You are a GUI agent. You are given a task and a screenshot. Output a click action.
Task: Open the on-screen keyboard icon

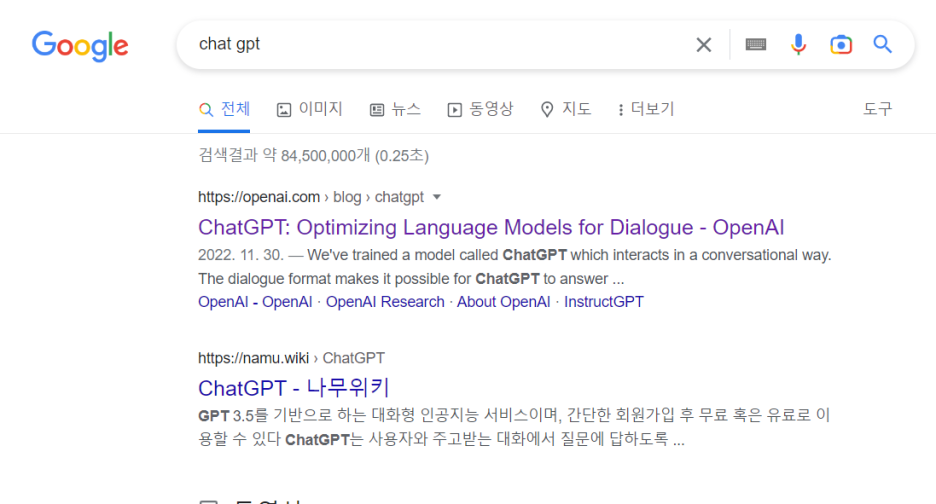click(756, 44)
